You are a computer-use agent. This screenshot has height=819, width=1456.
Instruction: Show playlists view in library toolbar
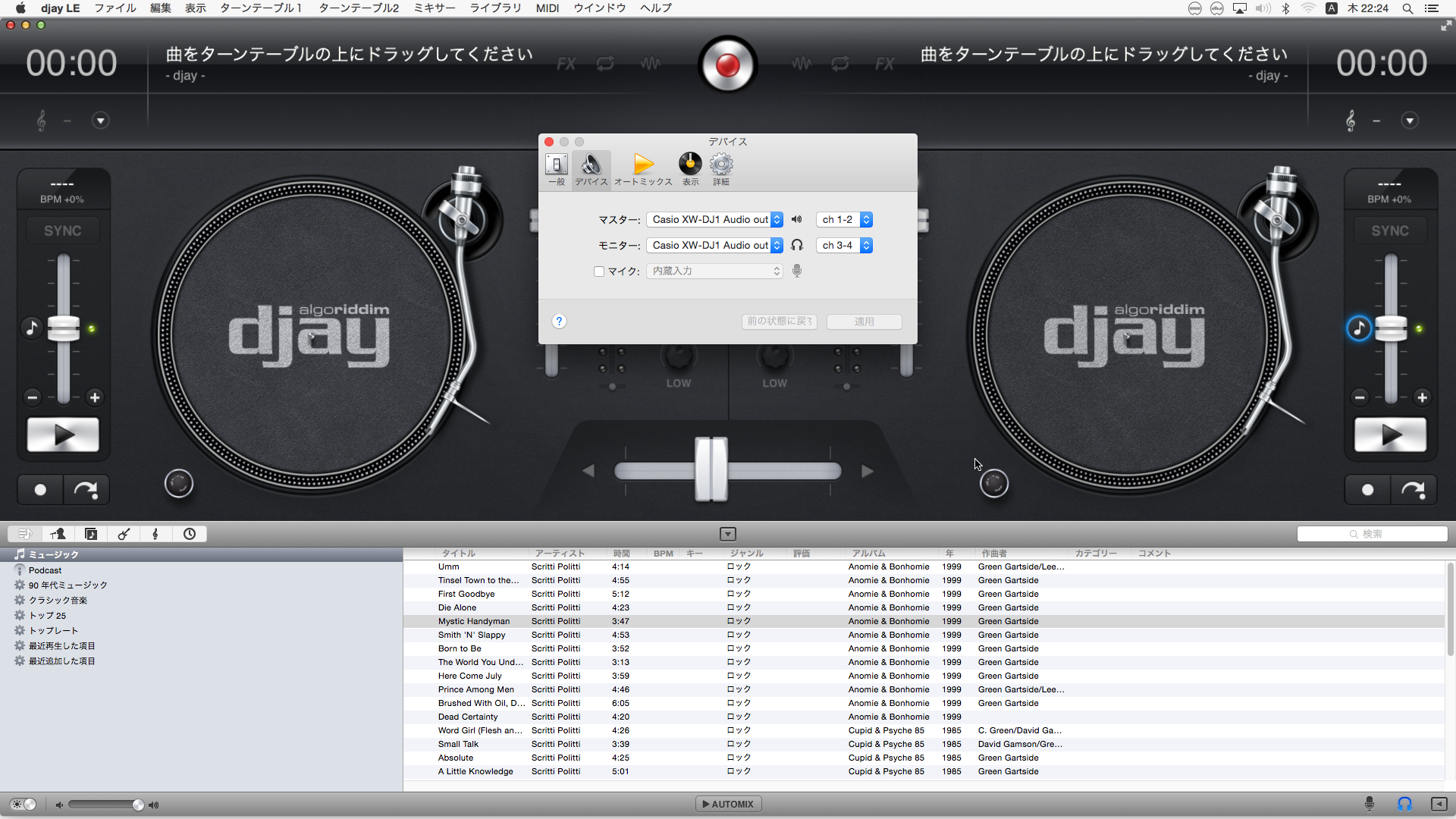pyautogui.click(x=24, y=534)
